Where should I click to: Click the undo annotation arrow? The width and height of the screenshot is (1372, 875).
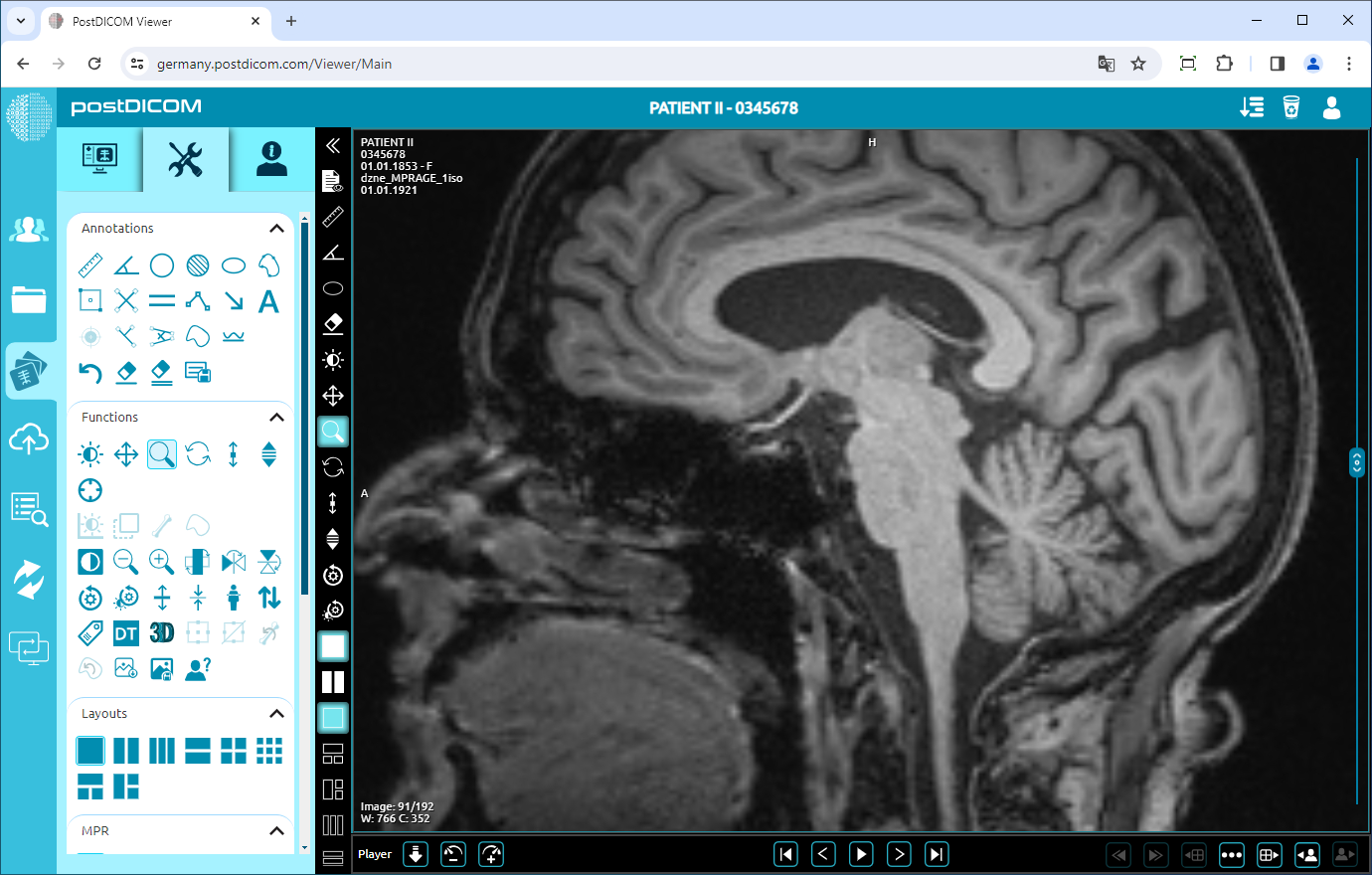tap(89, 372)
